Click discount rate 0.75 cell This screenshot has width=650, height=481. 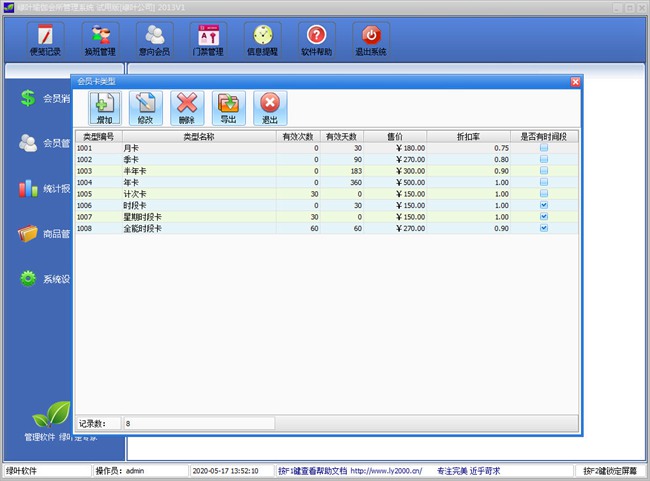[468, 148]
